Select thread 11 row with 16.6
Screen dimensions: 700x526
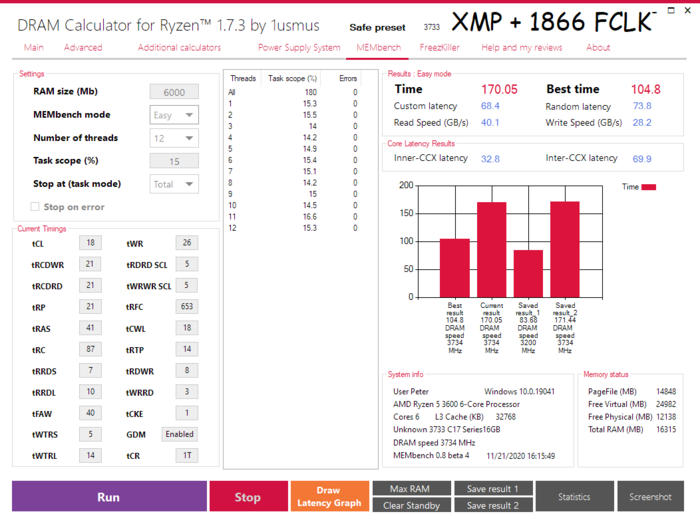pyautogui.click(x=295, y=217)
